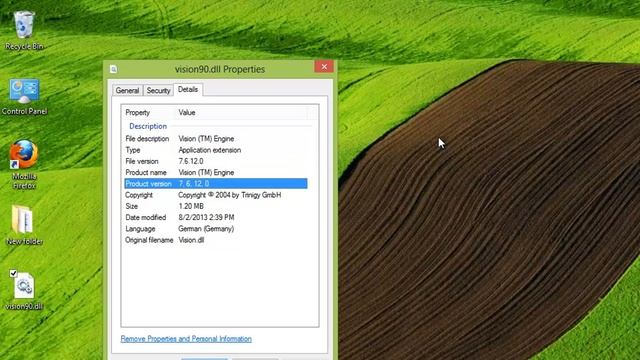Select the vision90.dll file icon

coord(24,291)
